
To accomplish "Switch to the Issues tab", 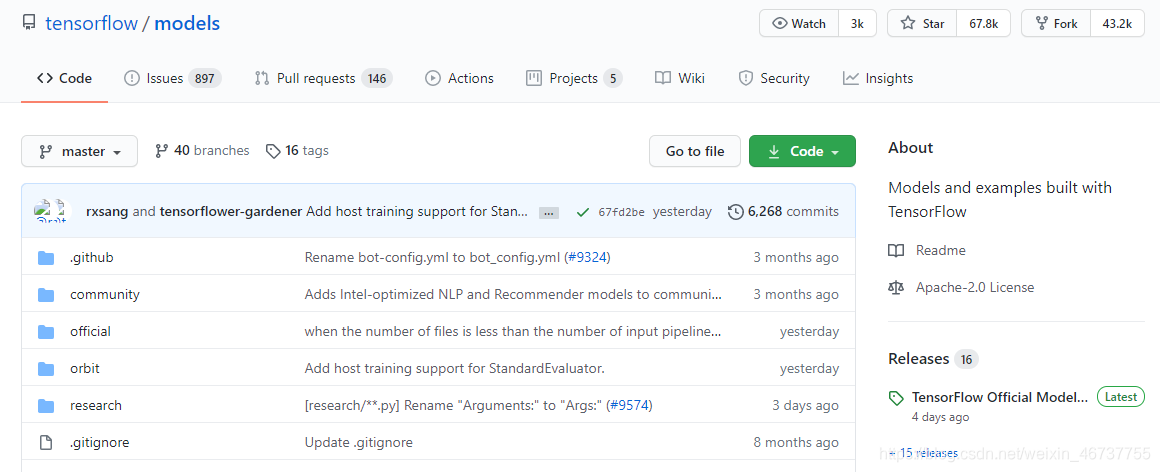I will pyautogui.click(x=172, y=78).
